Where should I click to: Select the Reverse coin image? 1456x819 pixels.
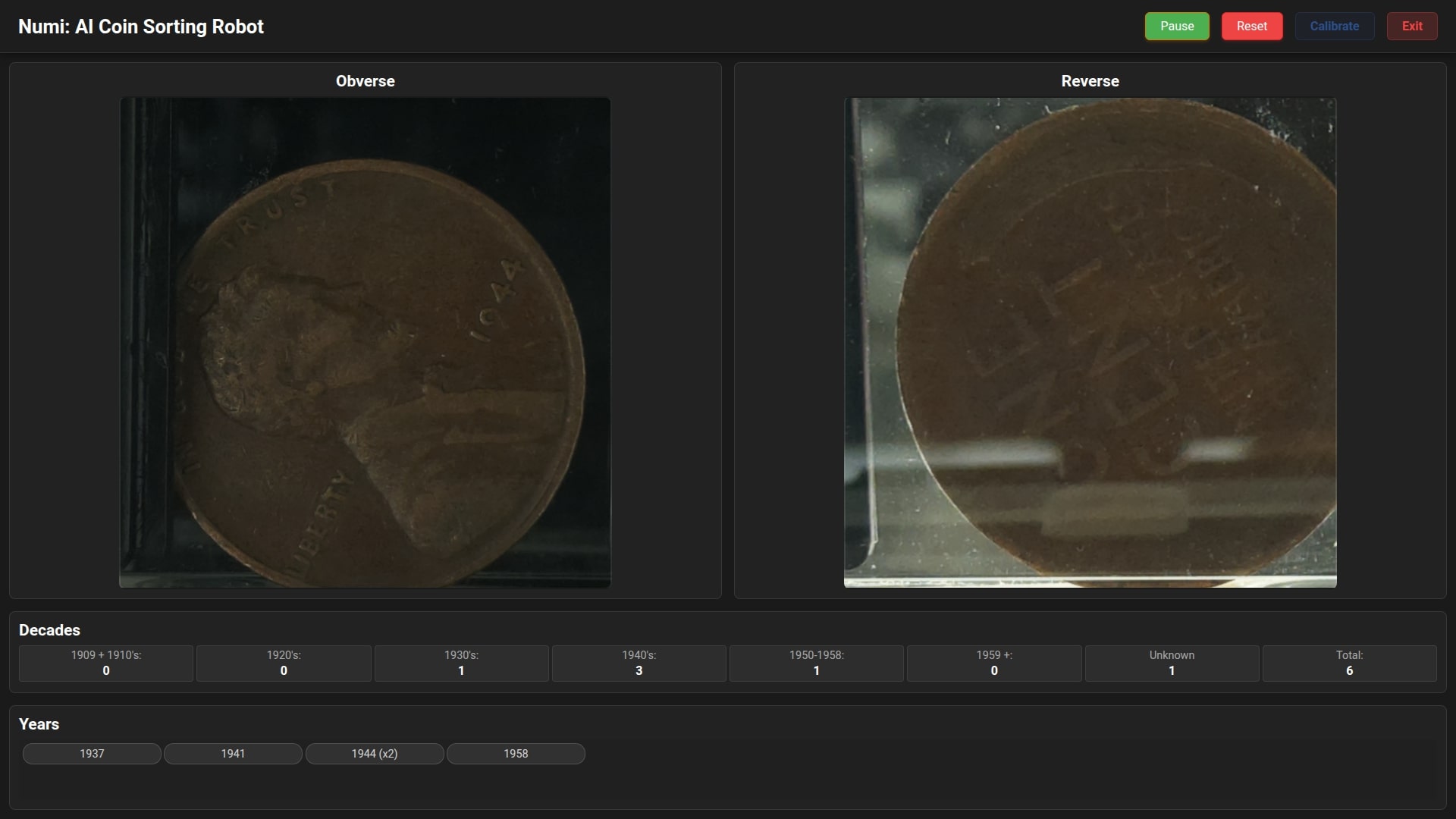pyautogui.click(x=1090, y=342)
